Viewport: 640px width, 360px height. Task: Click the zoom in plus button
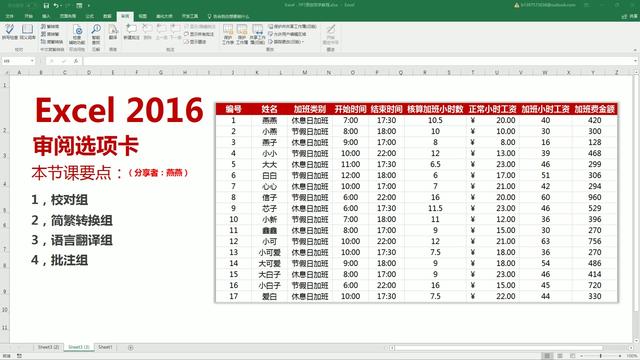tap(620, 356)
